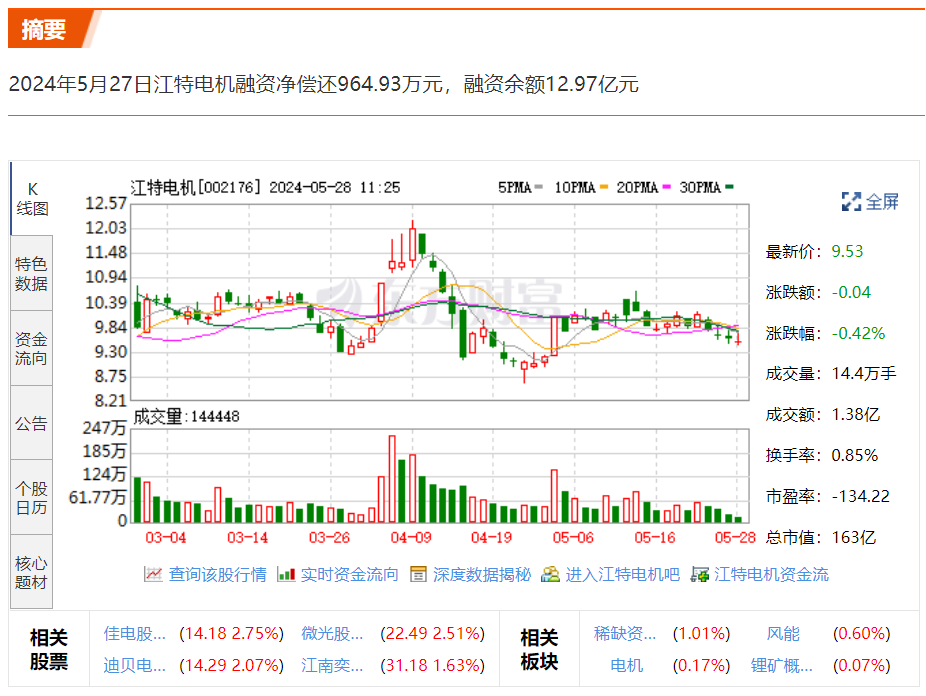Click the 涨跌额 value -0.04
Image resolution: width=926 pixels, height=696 pixels.
(851, 292)
